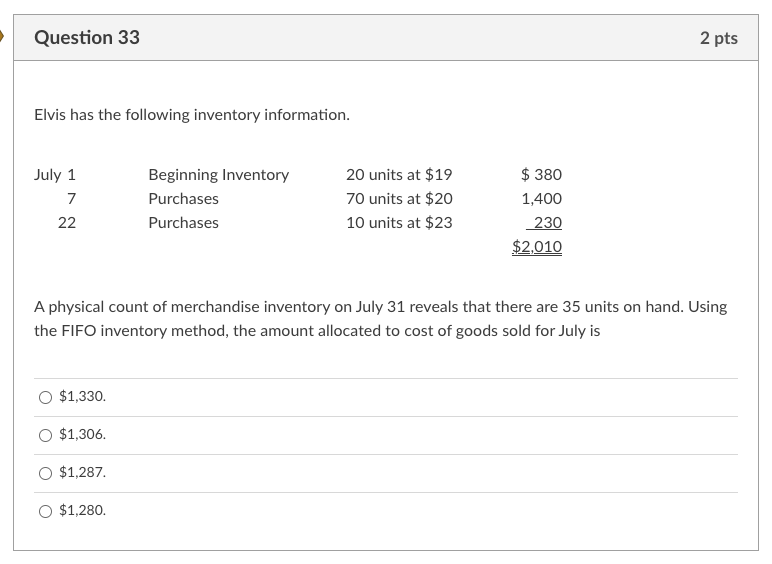772x564 pixels.
Task: Choose the $1,306 radio option
Action: click(45, 435)
